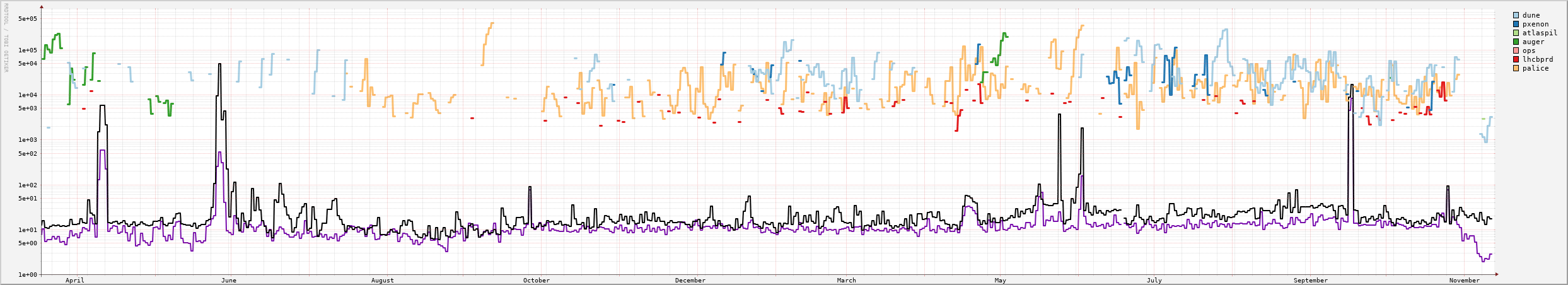Click the 1e+04 y-axis tick label

(28, 95)
